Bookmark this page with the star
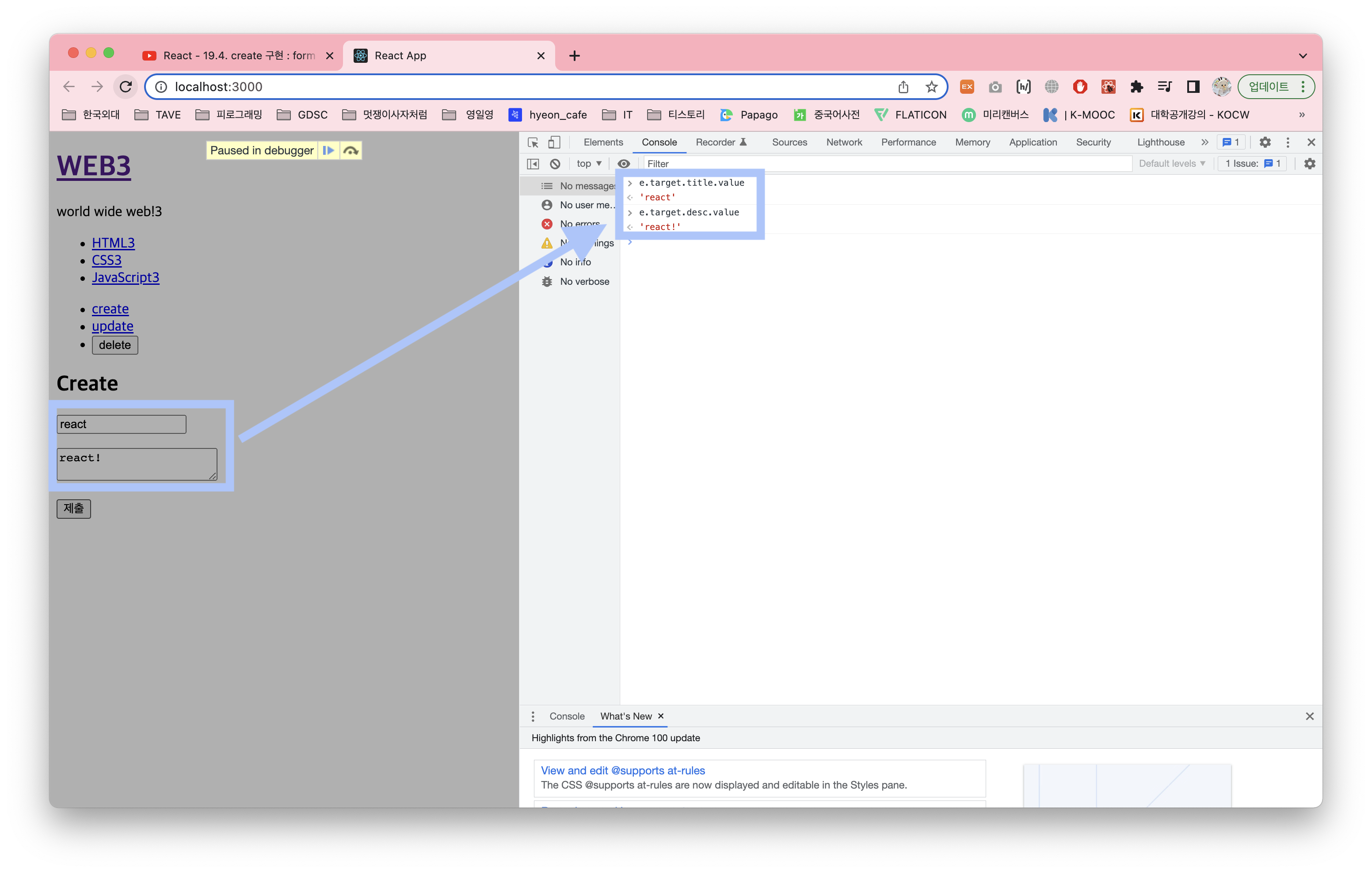1372x873 pixels. pos(932,87)
